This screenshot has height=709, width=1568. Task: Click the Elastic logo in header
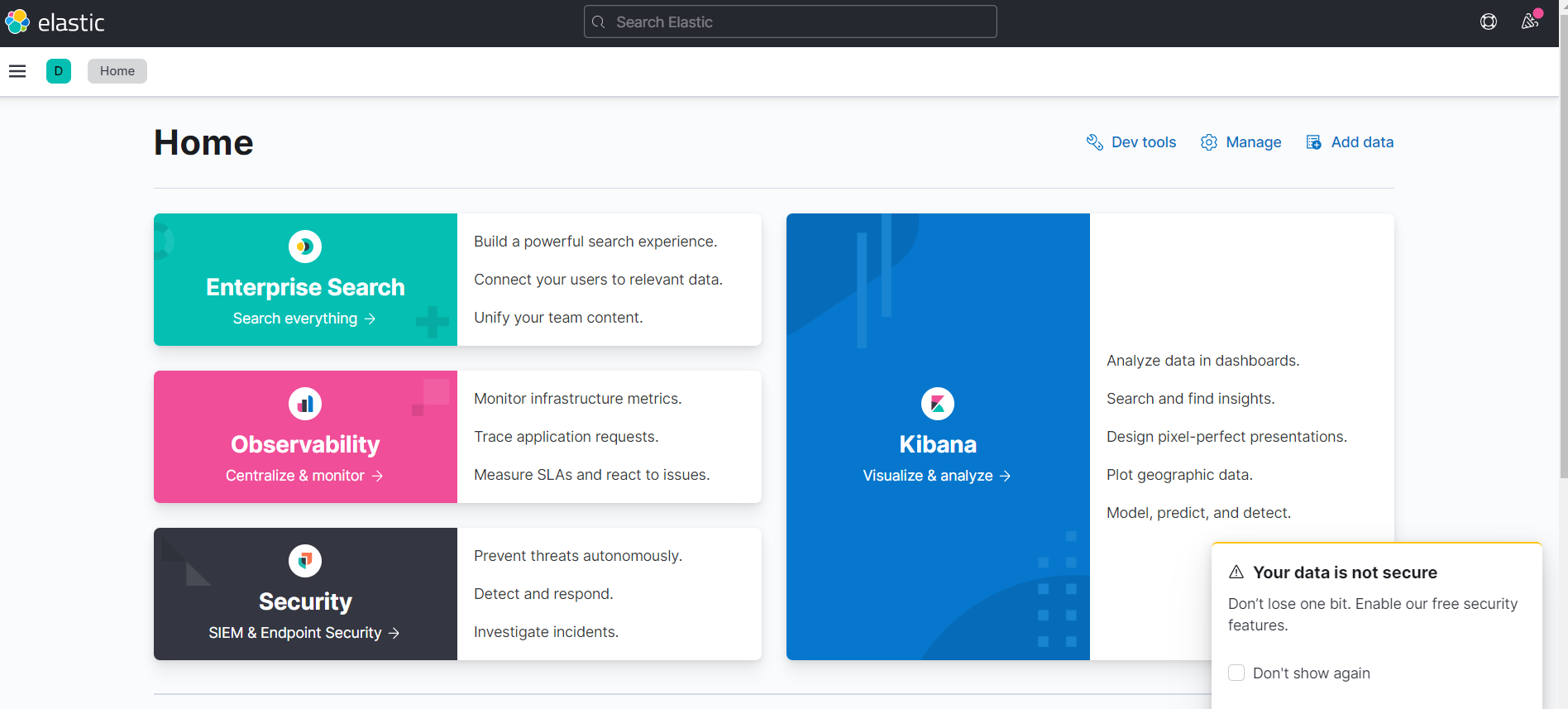pos(55,22)
